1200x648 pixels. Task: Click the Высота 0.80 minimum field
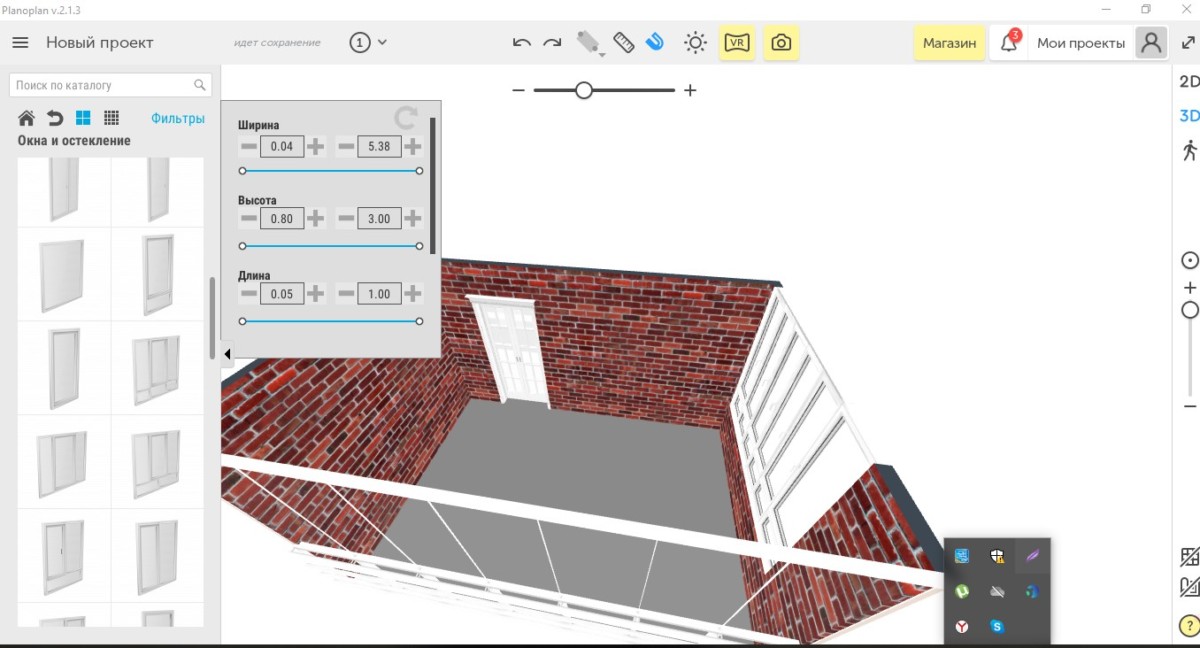point(282,218)
